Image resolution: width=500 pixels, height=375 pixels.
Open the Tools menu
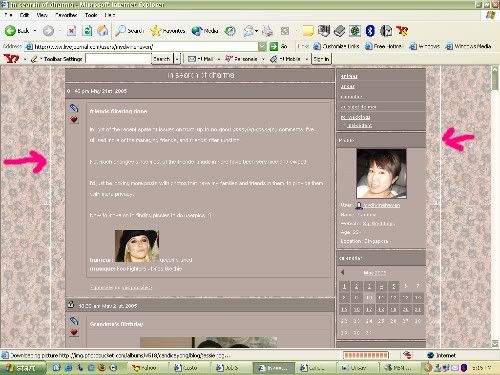click(91, 15)
